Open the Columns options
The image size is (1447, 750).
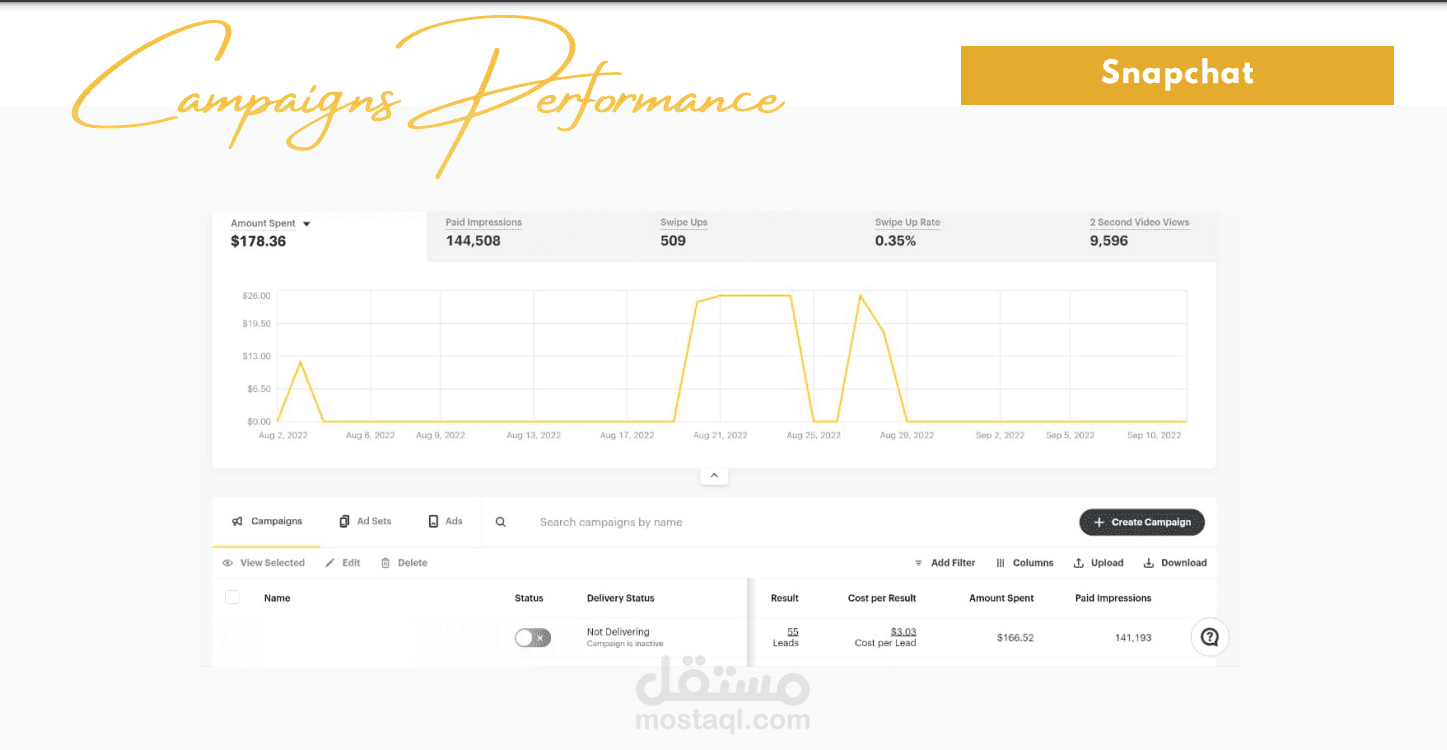(x=1025, y=563)
